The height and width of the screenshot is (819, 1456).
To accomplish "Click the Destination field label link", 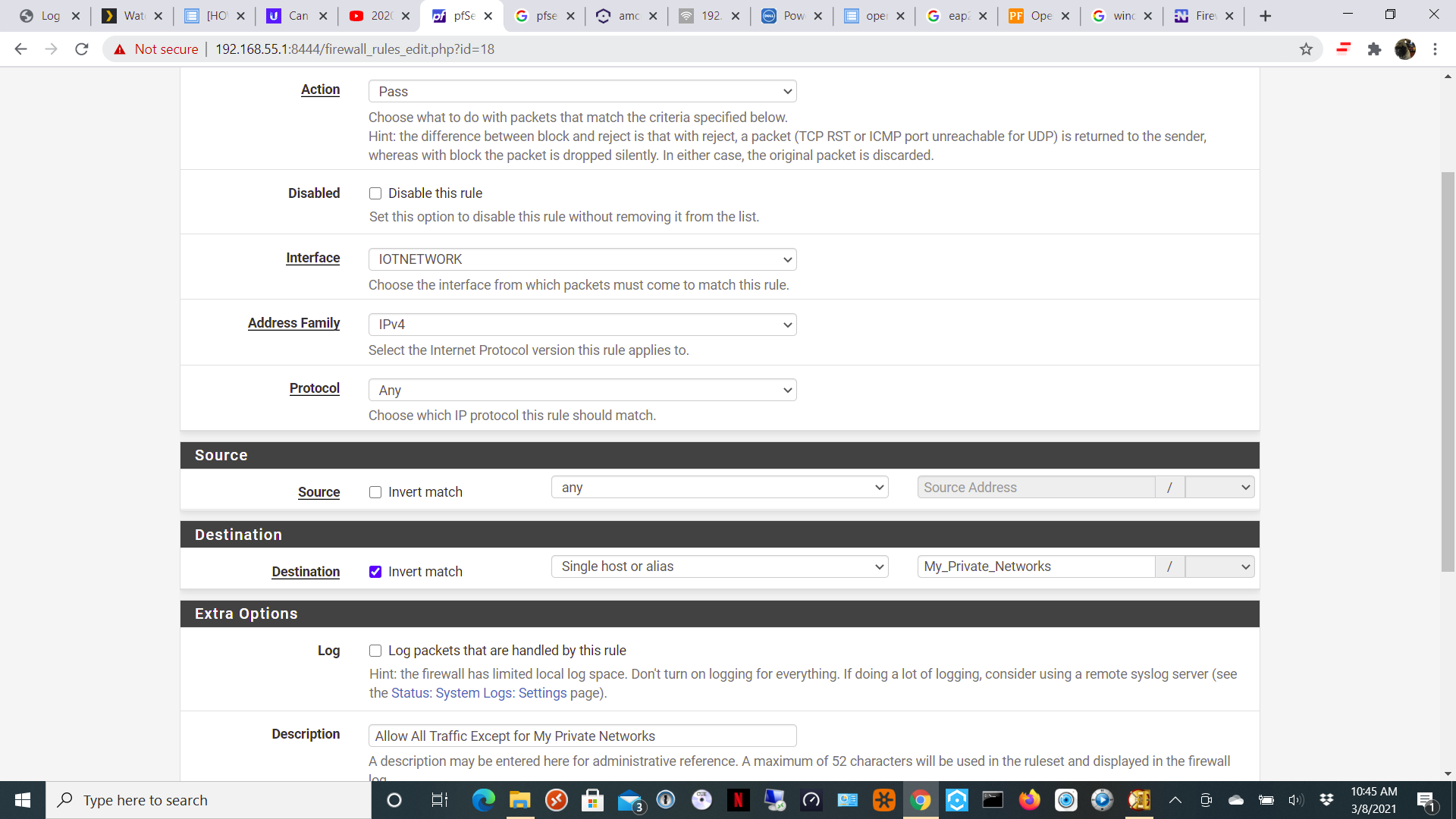I will pos(306,572).
